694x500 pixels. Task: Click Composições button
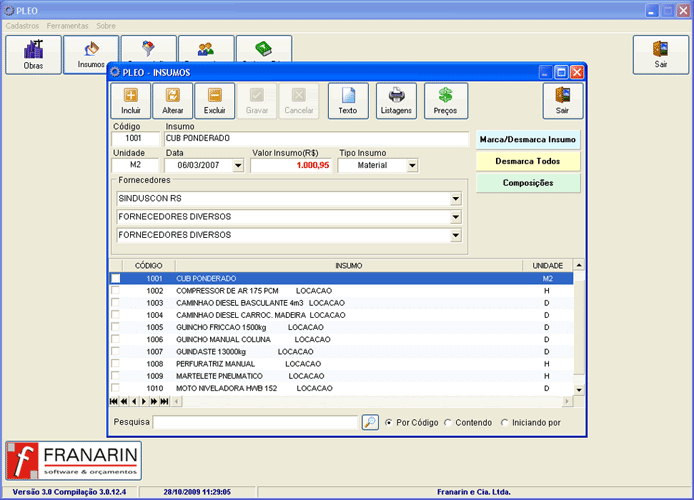coord(528,183)
